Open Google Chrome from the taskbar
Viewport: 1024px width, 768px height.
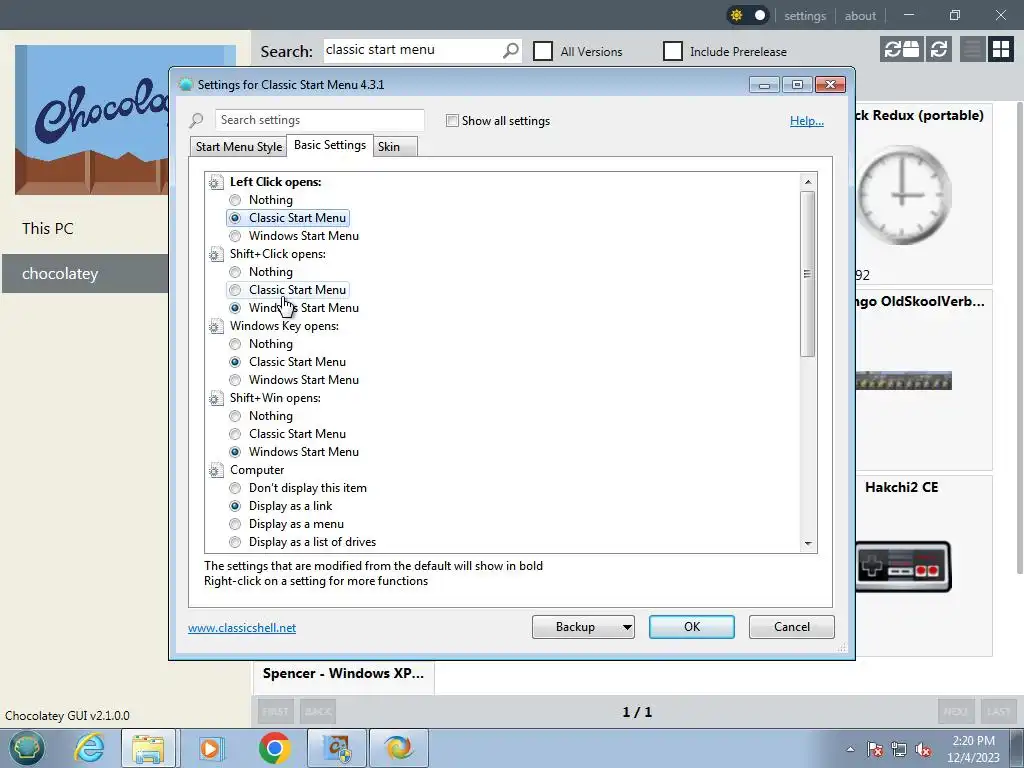[x=274, y=748]
